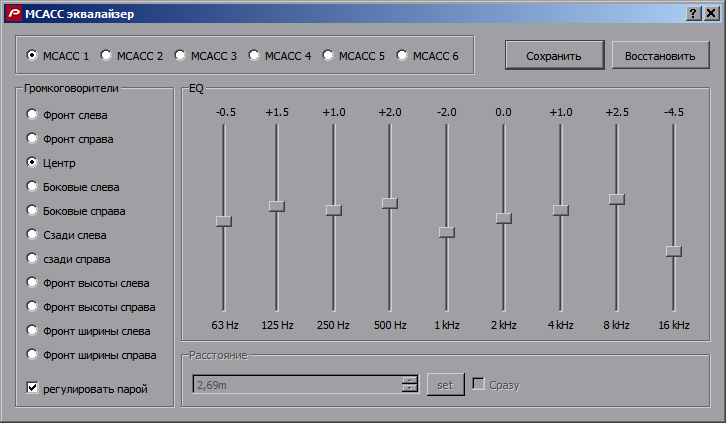Screen dimensions: 726x423
Task: Click the 1 kHz EQ slider handle
Action: coord(447,232)
